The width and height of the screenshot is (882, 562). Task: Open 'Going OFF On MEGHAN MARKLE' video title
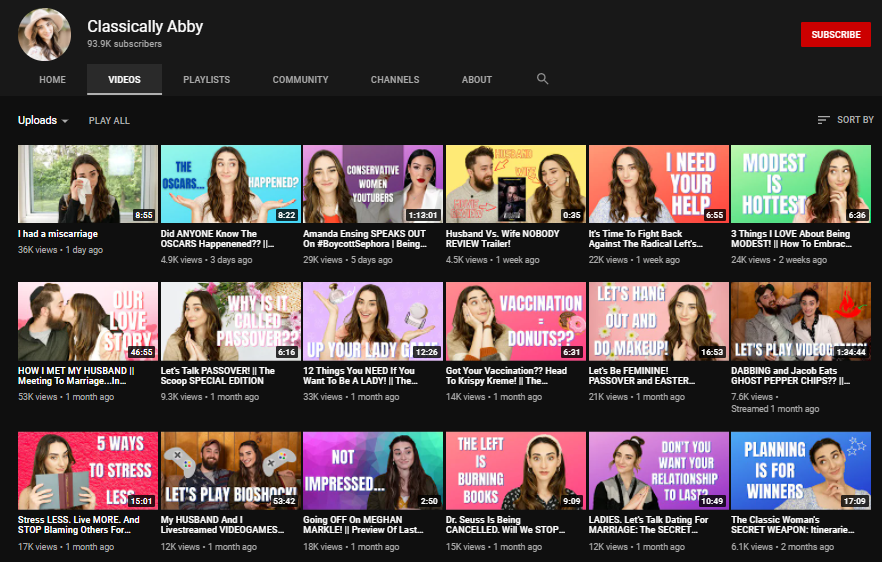[363, 525]
